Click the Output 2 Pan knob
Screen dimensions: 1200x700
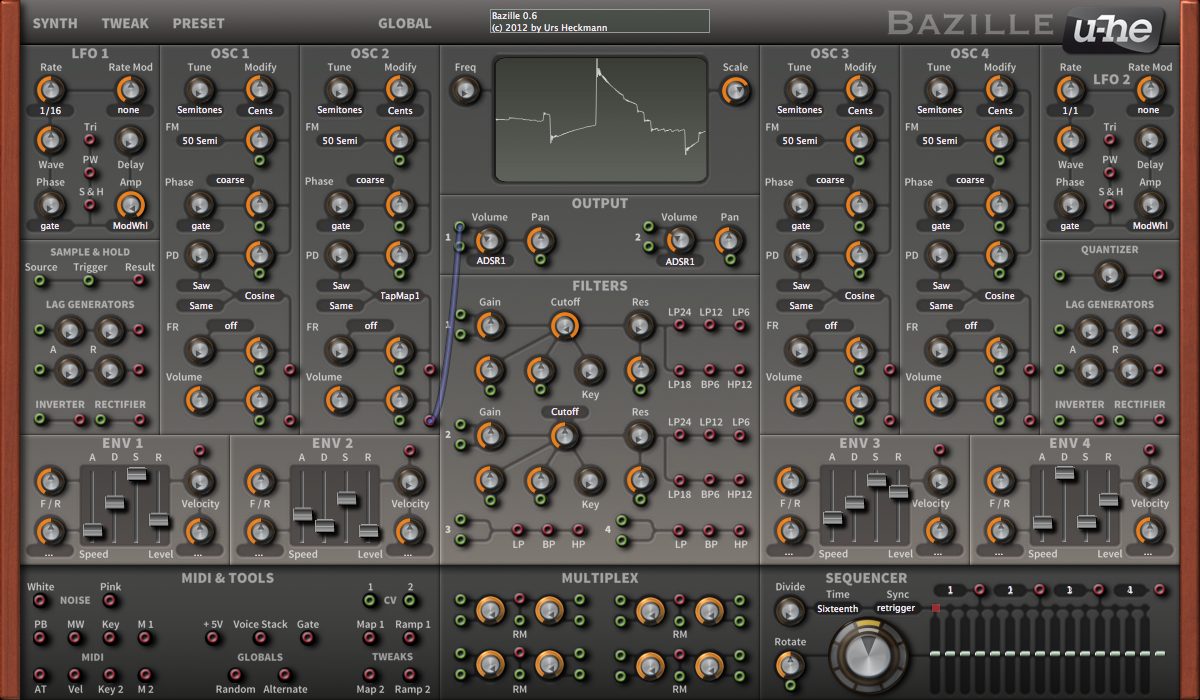click(x=730, y=239)
